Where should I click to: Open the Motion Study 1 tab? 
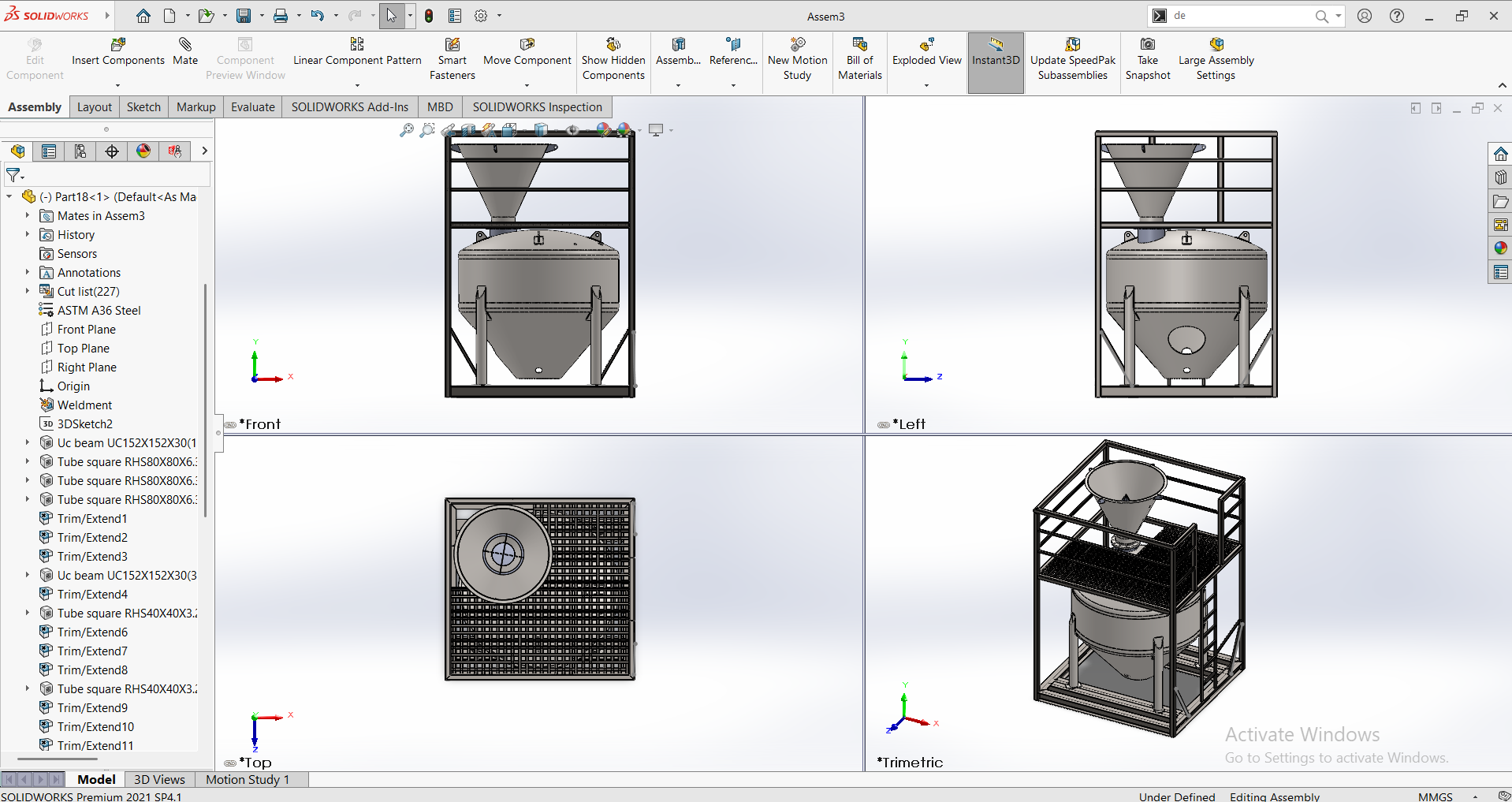click(248, 779)
